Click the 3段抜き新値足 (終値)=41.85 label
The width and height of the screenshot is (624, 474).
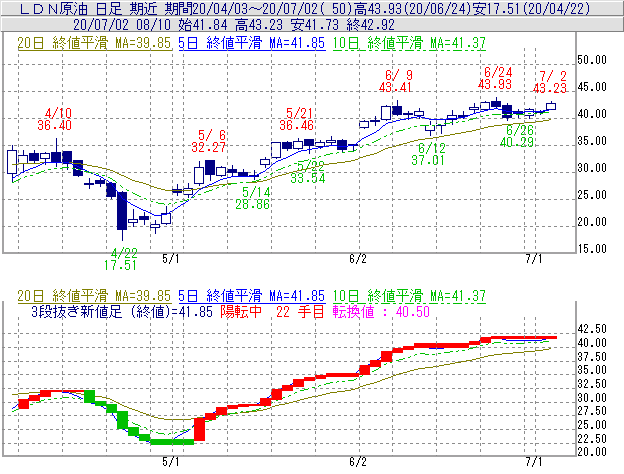click(x=122, y=311)
